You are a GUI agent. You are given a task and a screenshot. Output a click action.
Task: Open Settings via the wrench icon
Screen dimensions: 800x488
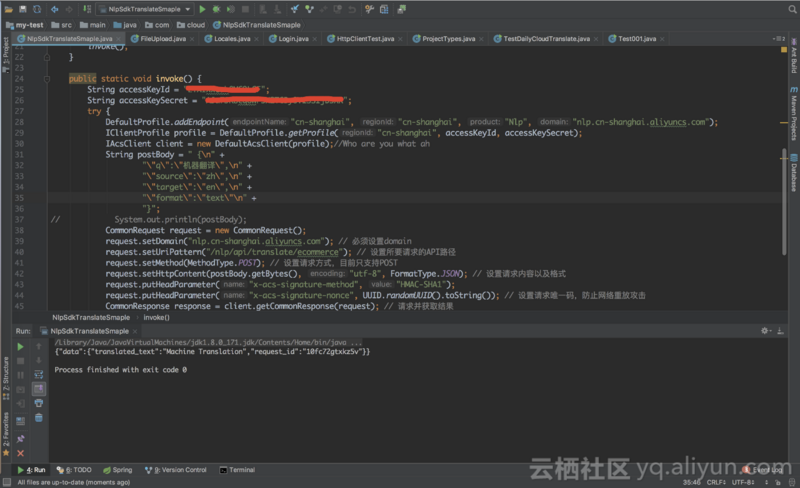pyautogui.click(x=370, y=9)
